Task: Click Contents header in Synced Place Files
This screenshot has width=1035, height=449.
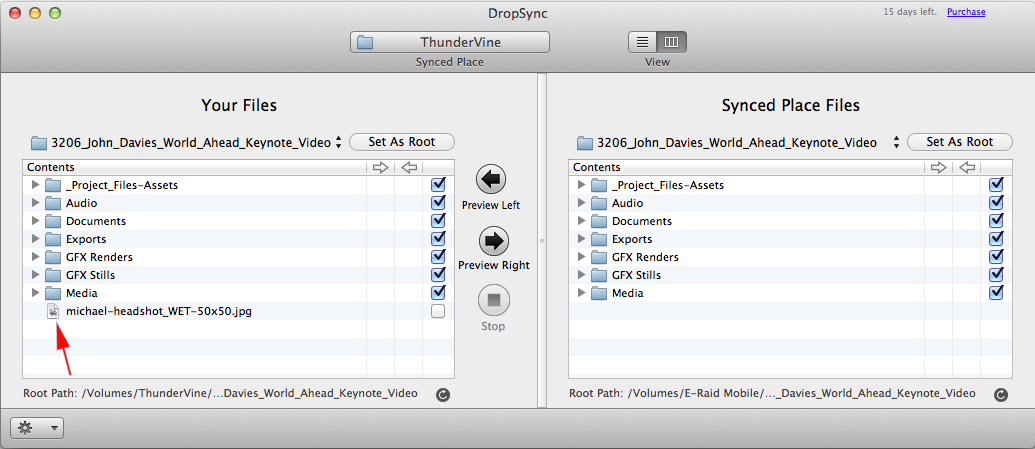Action: coord(746,168)
